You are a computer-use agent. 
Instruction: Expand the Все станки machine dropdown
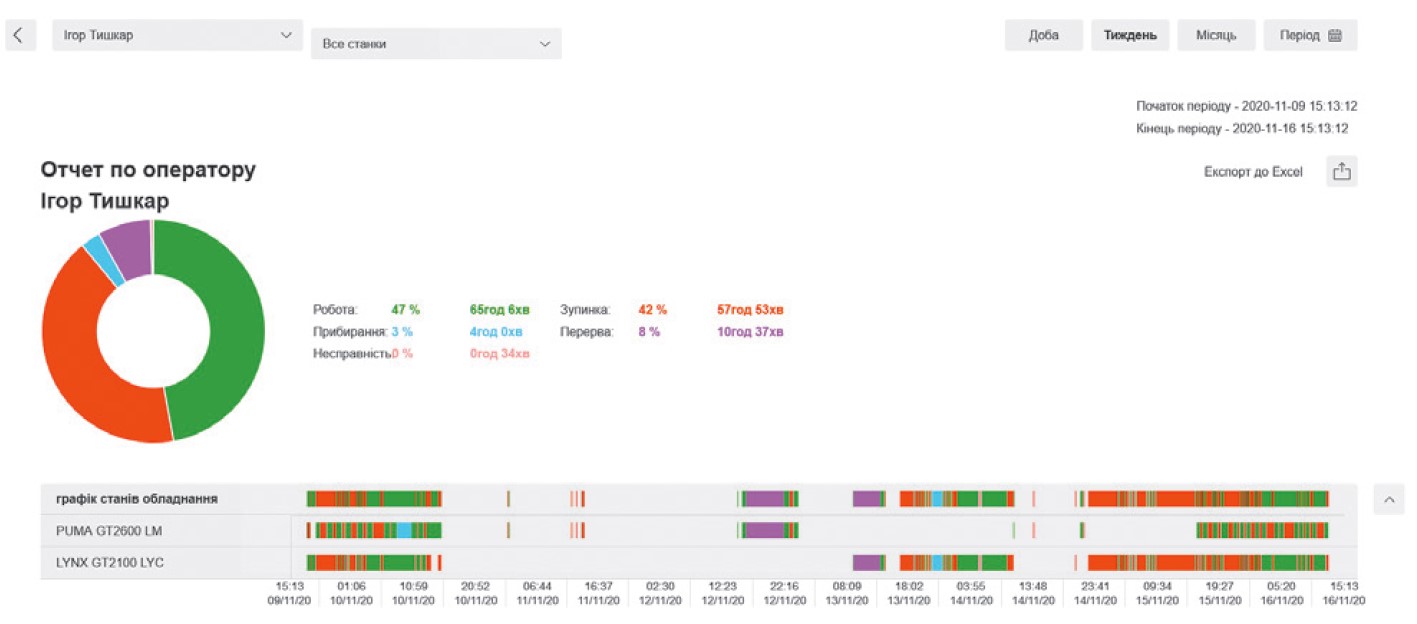click(436, 44)
